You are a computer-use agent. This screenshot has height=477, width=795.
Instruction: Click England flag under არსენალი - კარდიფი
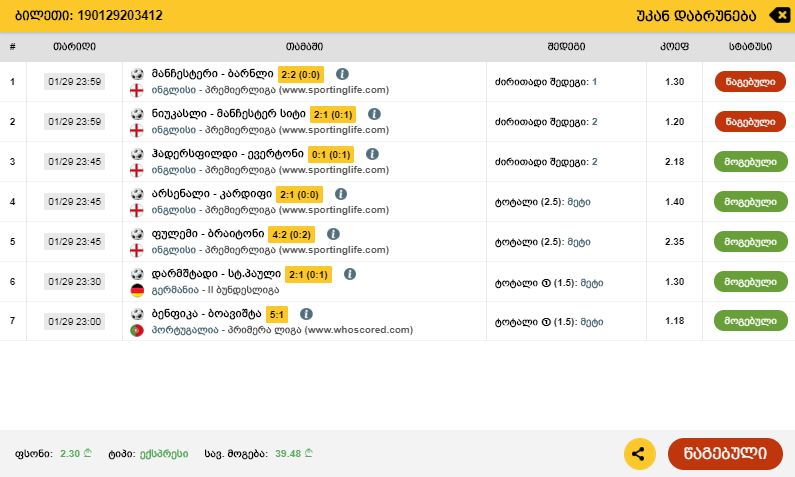tap(137, 210)
